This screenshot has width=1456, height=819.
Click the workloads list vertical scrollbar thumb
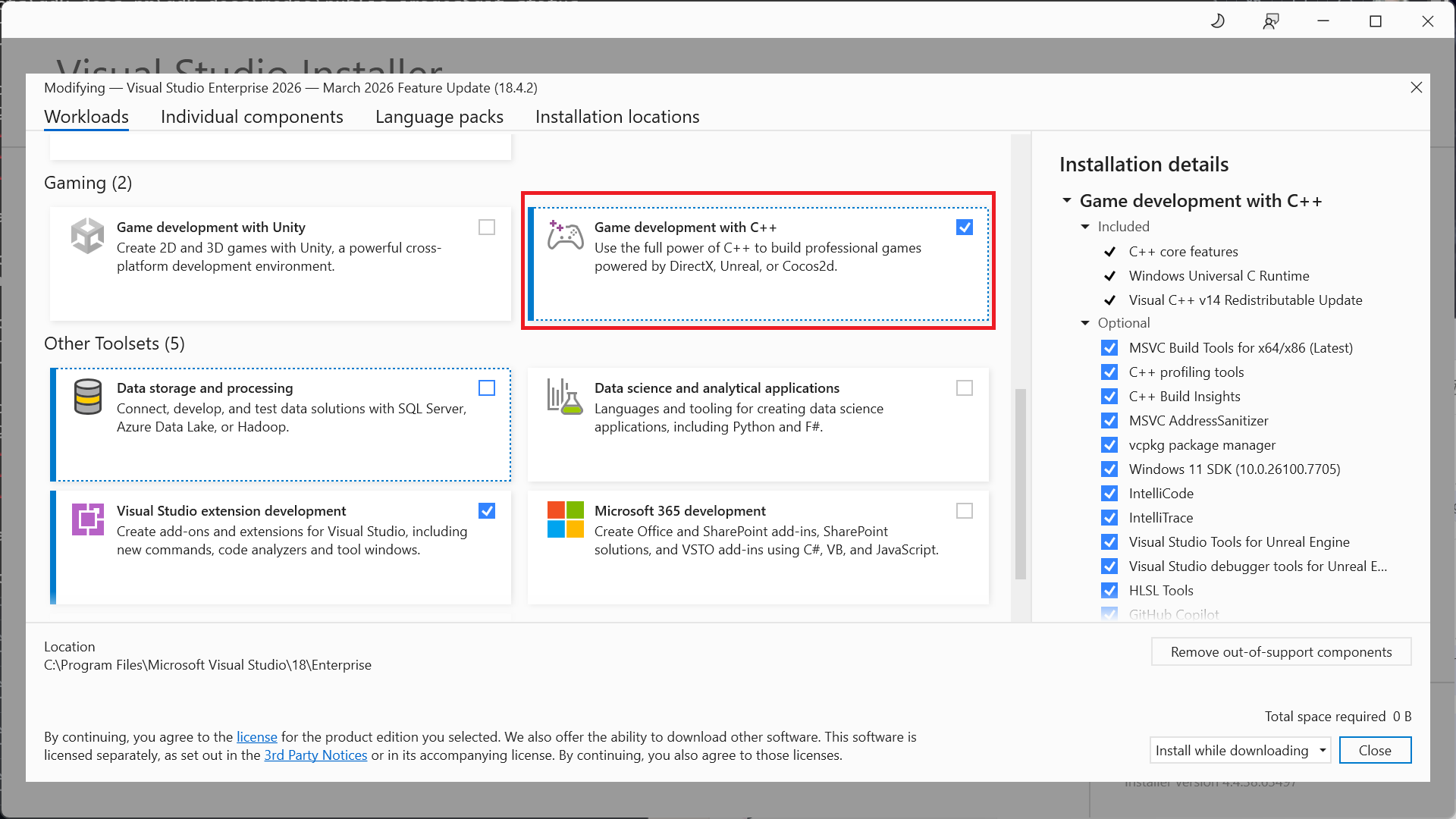(1021, 484)
